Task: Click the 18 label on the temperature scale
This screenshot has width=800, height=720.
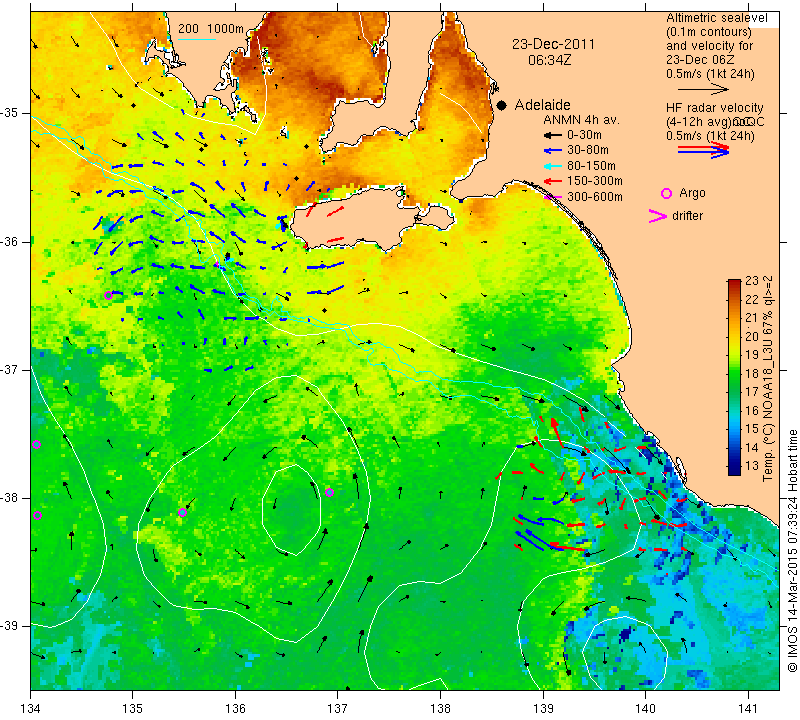Action: pyautogui.click(x=752, y=374)
